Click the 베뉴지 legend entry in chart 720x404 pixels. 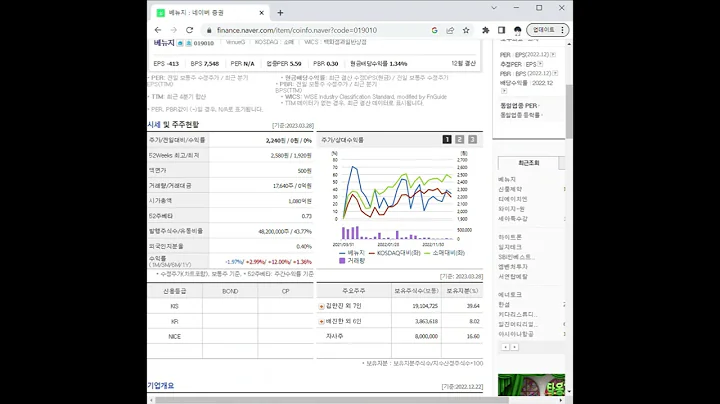tap(352, 253)
